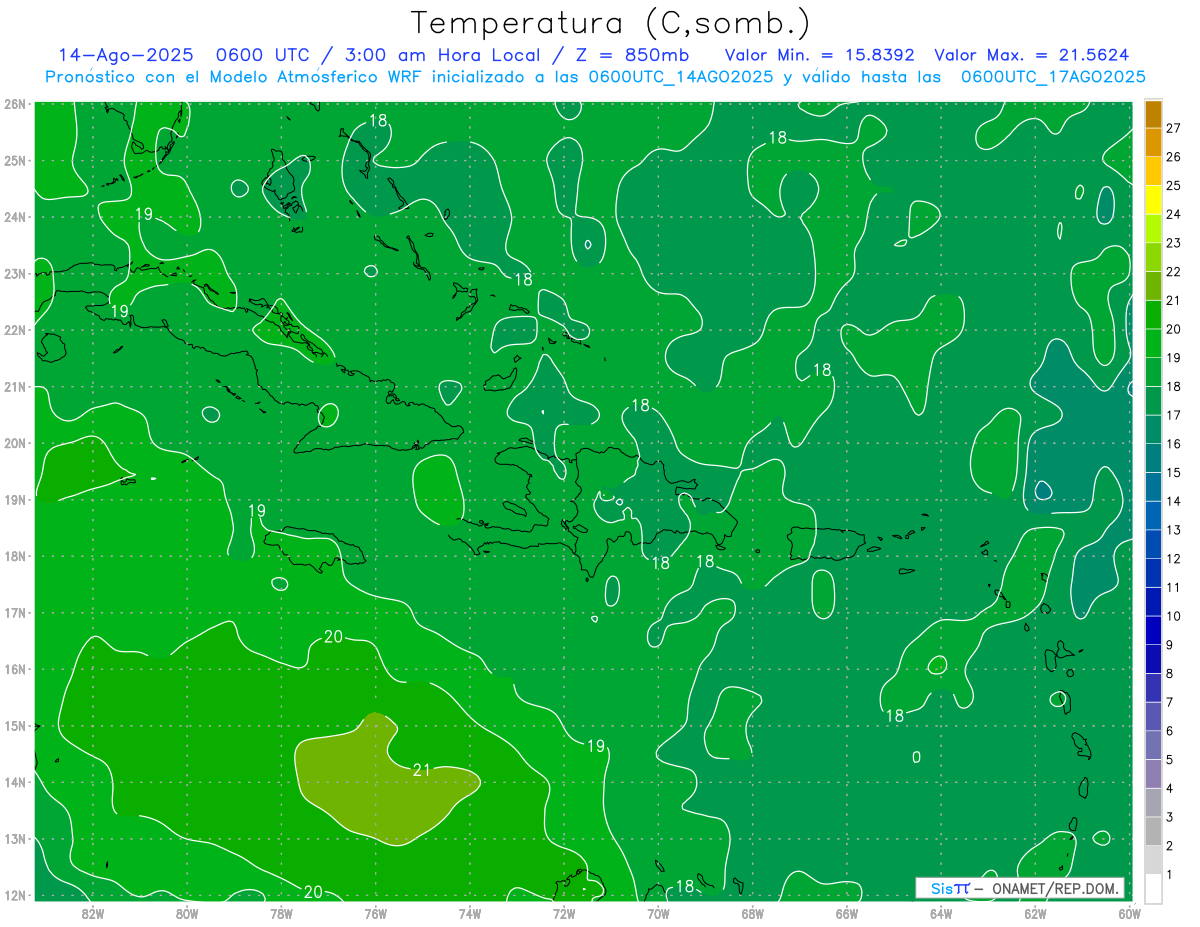The height and width of the screenshot is (927, 1200).
Task: Pick the orange swatch between 26 and 27
Action: point(1152,143)
